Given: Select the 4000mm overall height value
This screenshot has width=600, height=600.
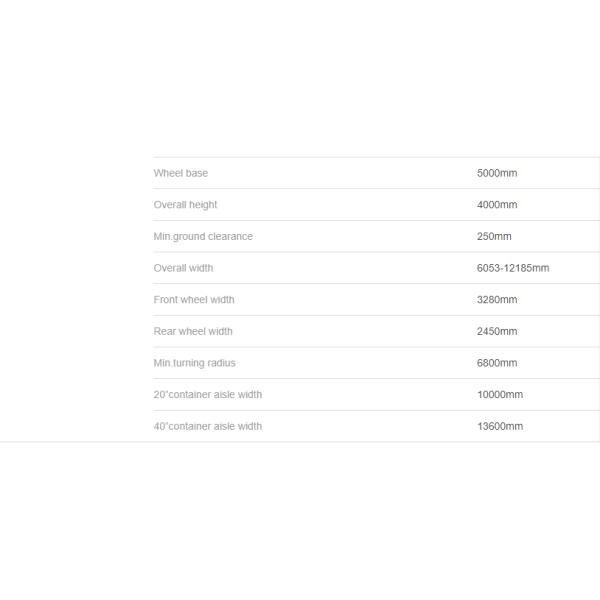Looking at the screenshot, I should point(497,205).
